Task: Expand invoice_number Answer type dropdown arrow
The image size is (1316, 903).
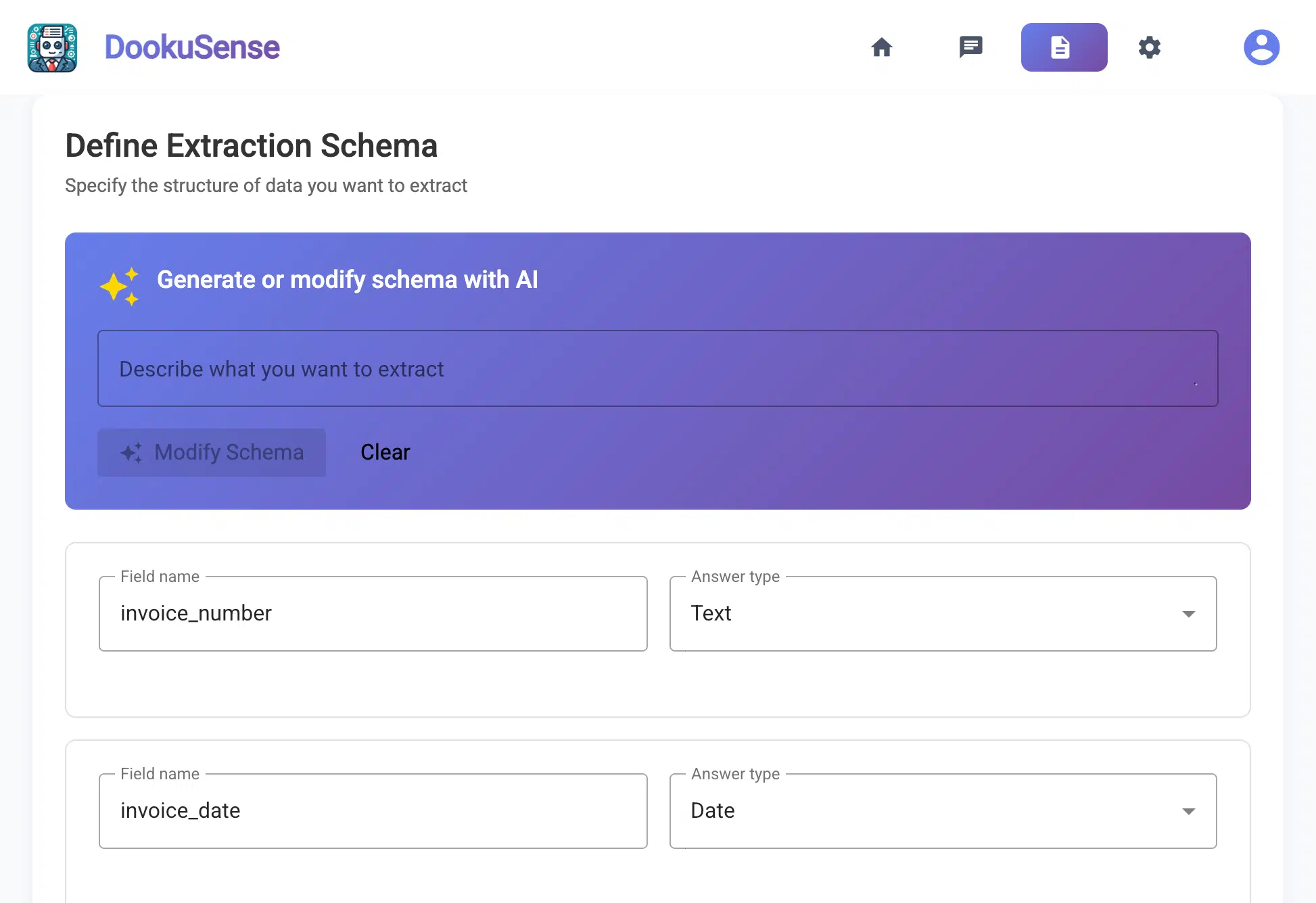Action: [x=1188, y=614]
